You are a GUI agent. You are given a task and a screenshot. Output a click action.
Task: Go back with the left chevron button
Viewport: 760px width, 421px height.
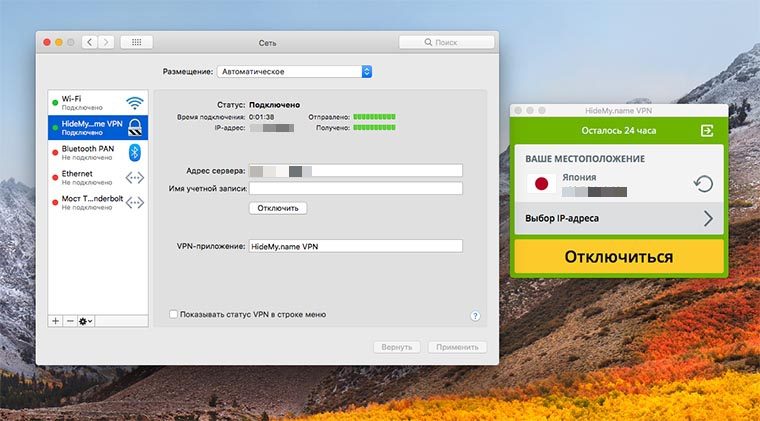point(90,42)
